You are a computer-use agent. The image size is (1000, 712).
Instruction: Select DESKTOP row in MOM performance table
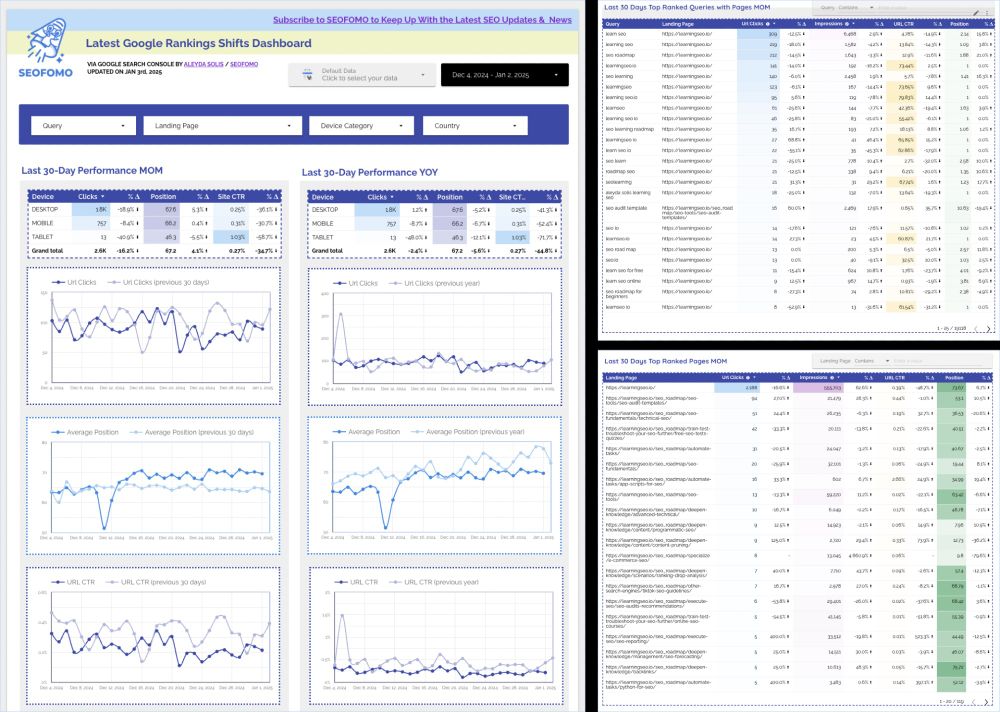[154, 209]
